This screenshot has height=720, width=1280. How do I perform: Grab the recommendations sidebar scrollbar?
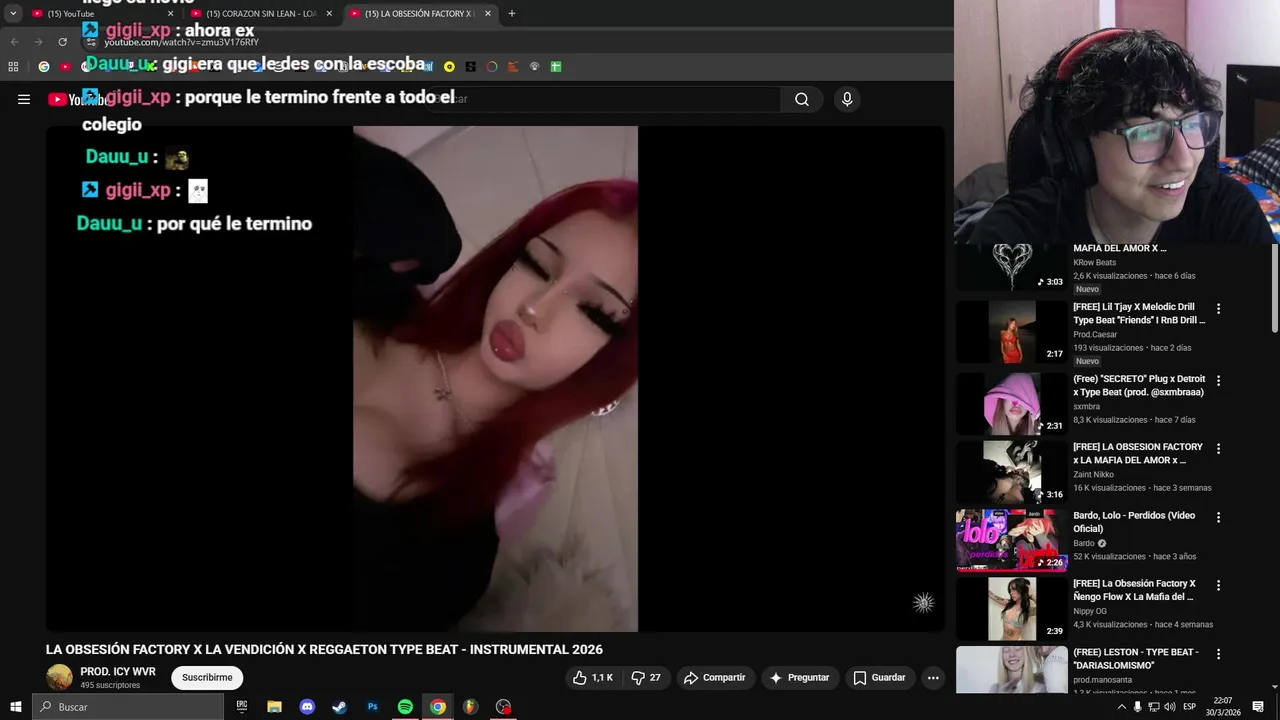pos(1274,288)
